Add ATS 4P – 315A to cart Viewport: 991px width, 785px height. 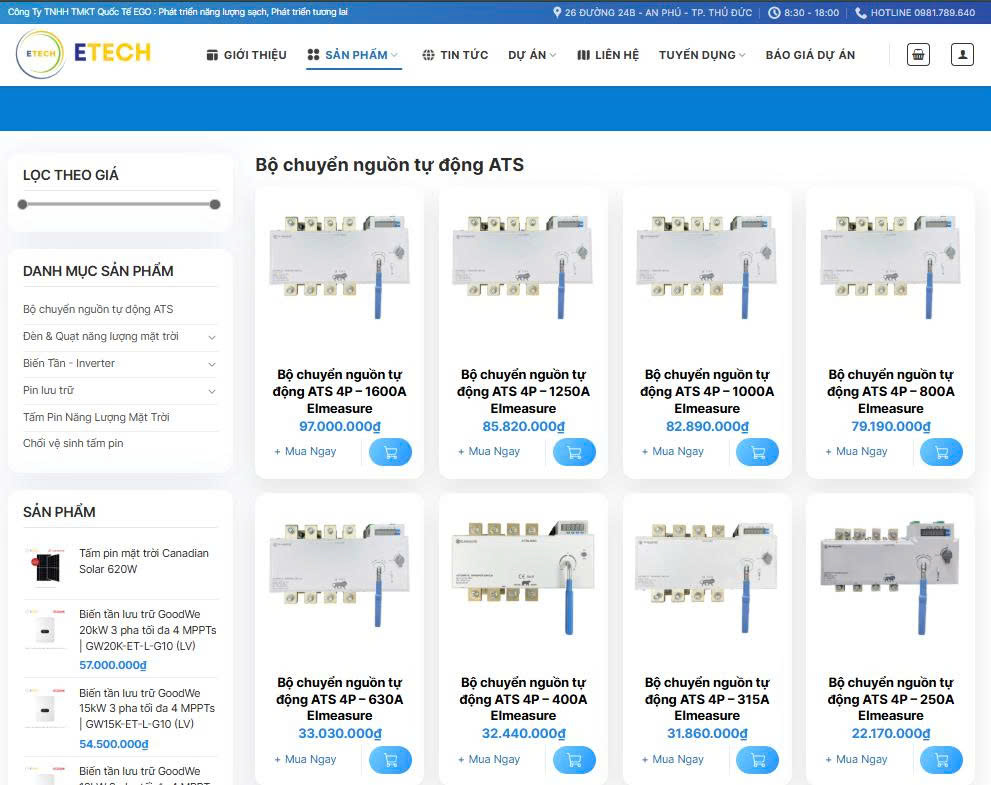[x=757, y=760]
